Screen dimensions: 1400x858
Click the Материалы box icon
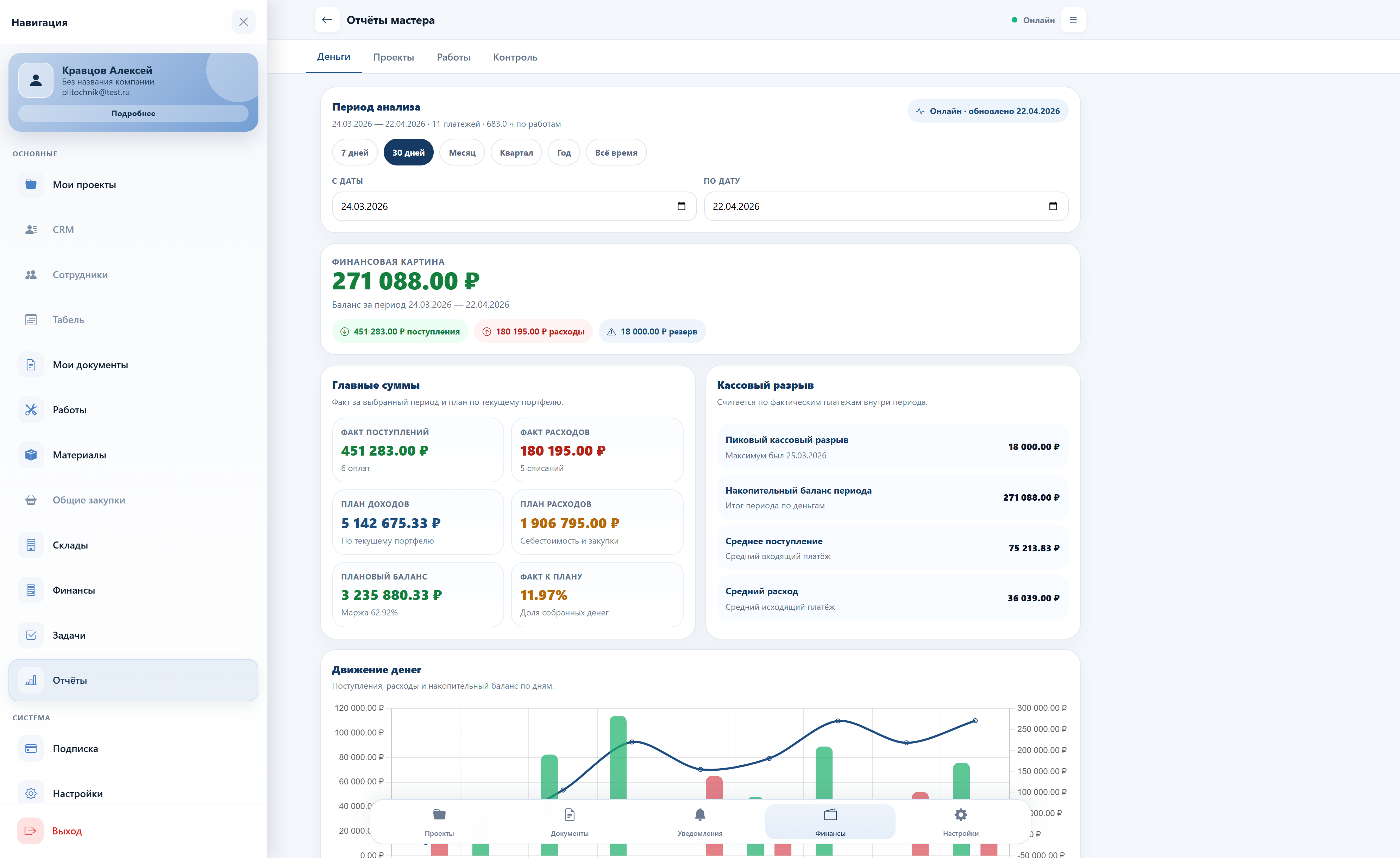pyautogui.click(x=31, y=455)
